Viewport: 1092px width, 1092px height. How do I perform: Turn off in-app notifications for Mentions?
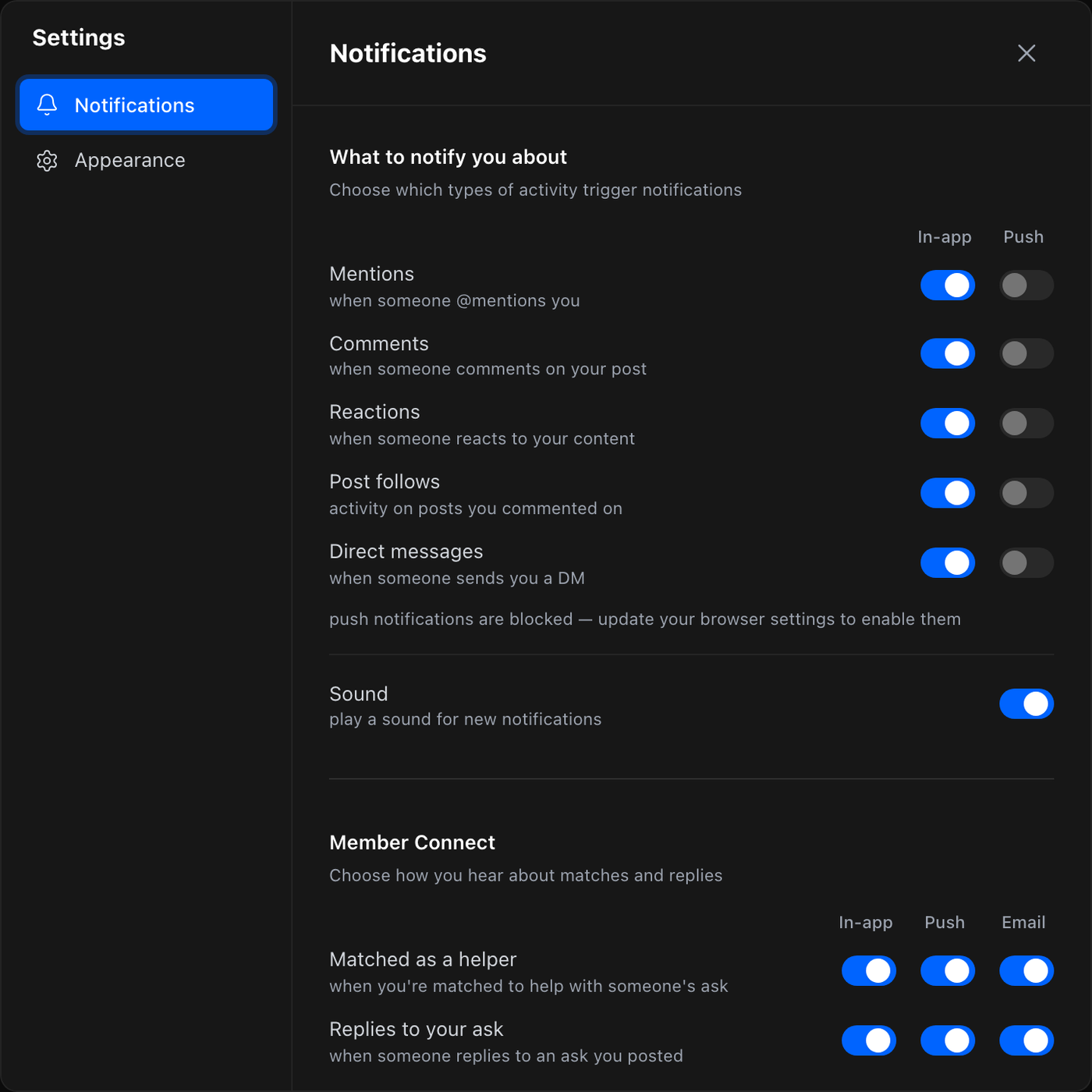tap(948, 285)
